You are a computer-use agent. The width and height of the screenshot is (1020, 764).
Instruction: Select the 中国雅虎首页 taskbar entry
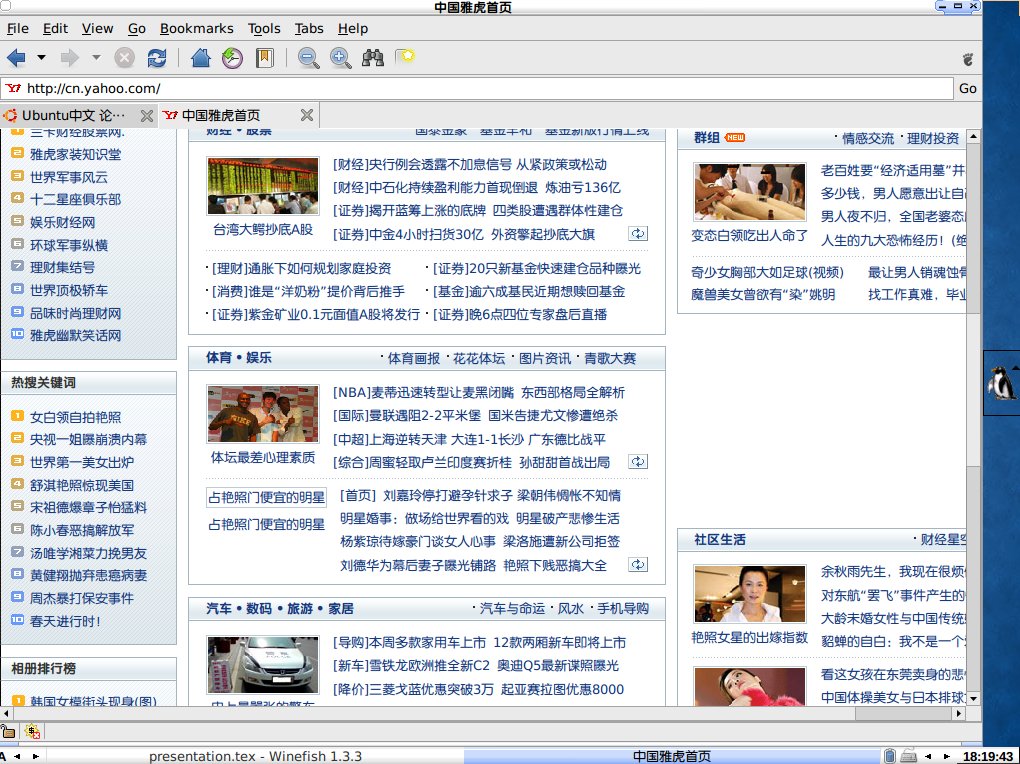coord(672,756)
